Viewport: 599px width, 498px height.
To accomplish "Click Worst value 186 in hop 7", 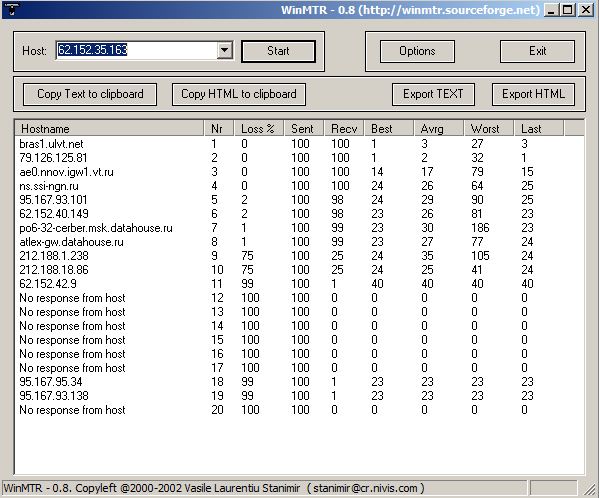I will (x=480, y=228).
